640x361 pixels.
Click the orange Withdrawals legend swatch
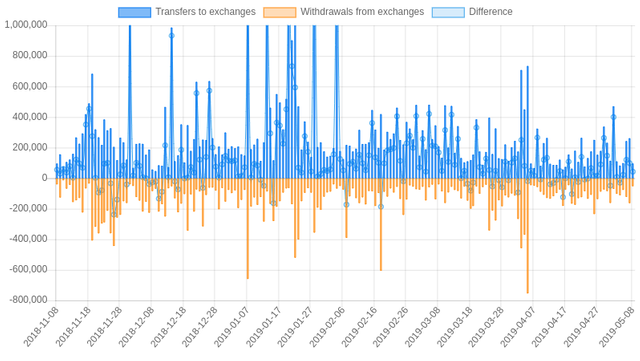pyautogui.click(x=280, y=12)
